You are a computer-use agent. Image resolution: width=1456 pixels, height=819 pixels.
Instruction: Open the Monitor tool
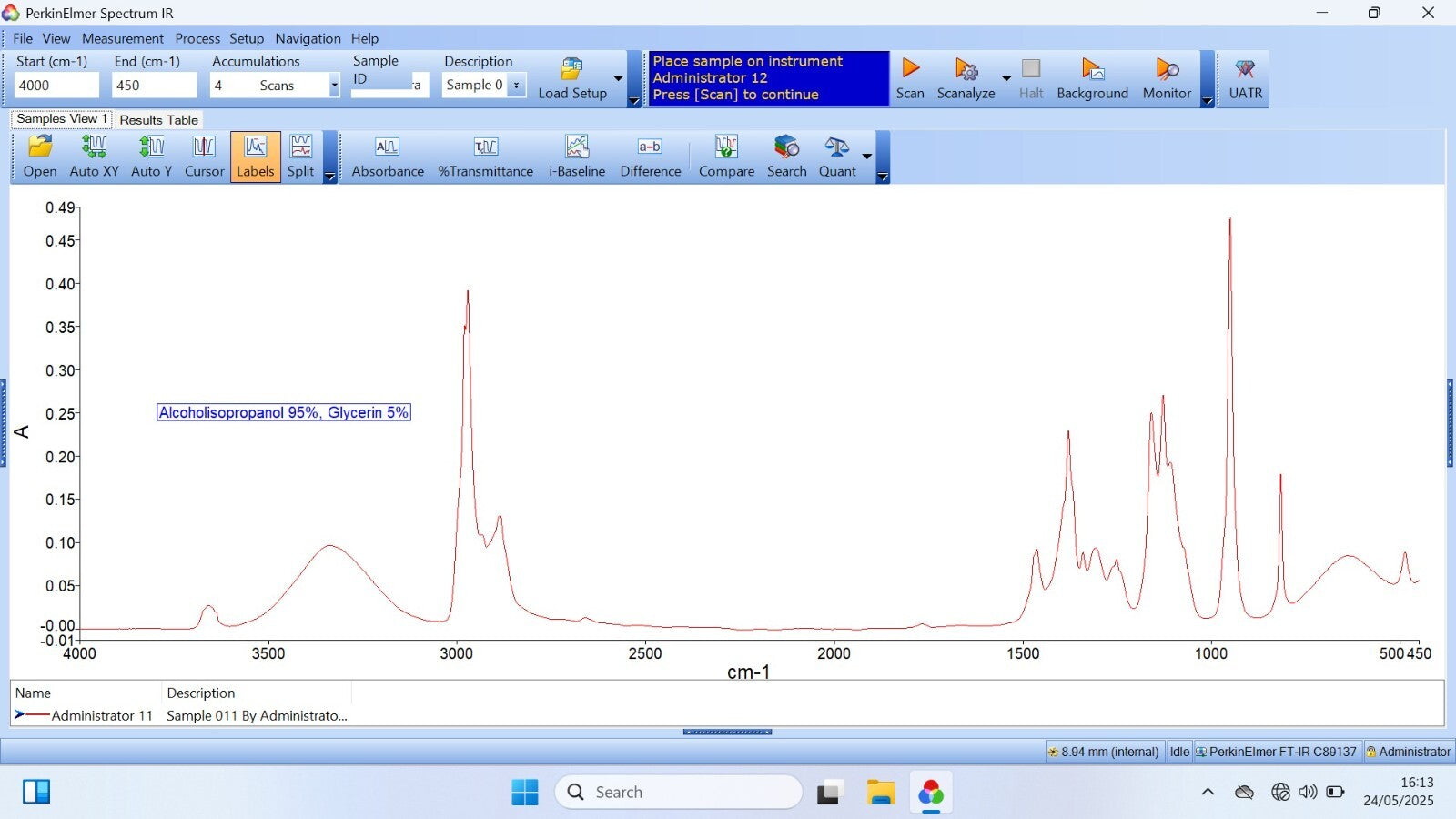(x=1167, y=79)
